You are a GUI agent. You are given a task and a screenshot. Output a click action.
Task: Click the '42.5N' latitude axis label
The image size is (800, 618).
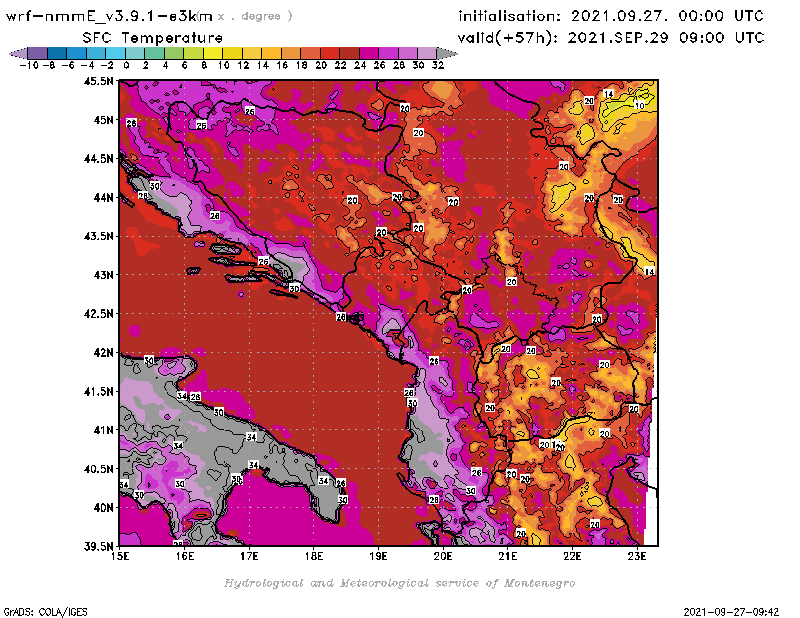tap(98, 314)
